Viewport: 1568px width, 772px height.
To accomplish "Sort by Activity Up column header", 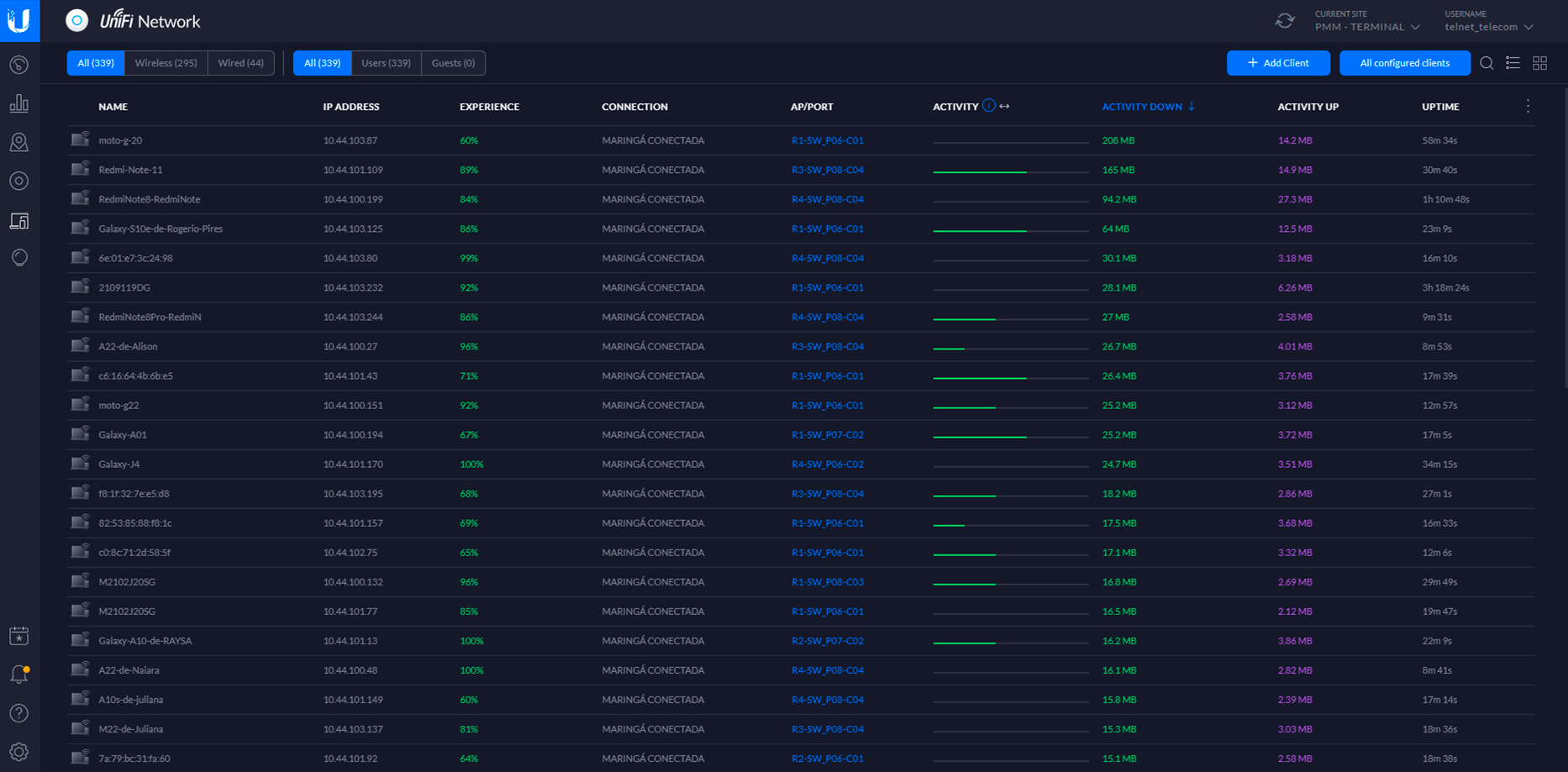I will [x=1308, y=107].
